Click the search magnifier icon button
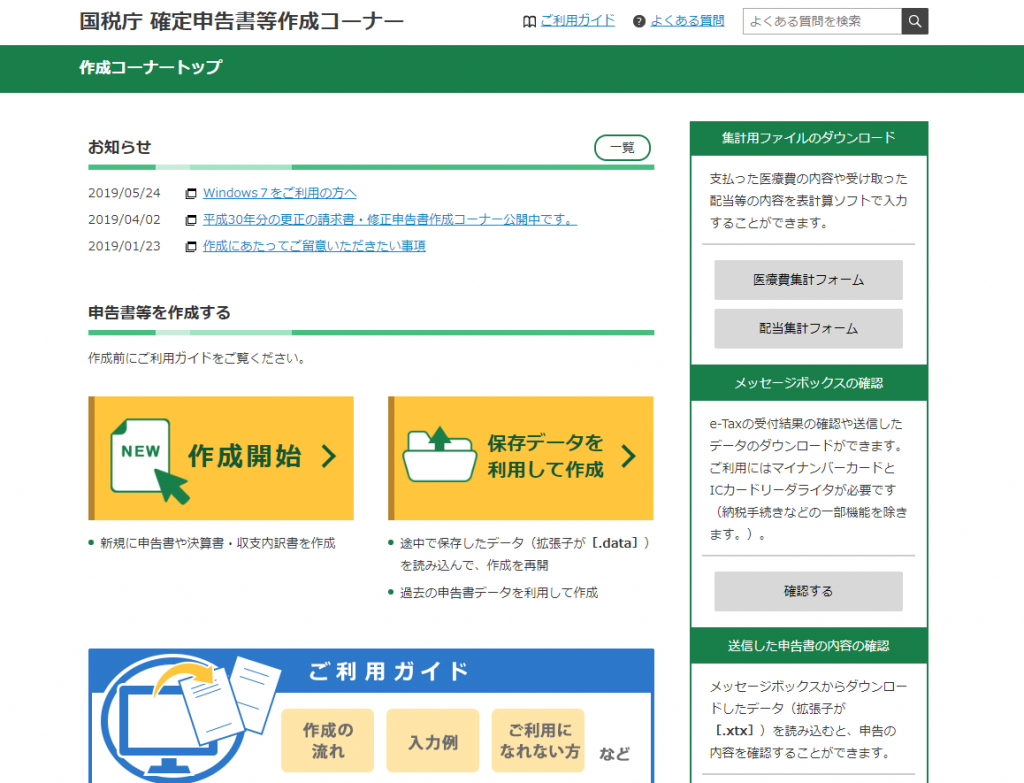1024x783 pixels. [x=914, y=21]
